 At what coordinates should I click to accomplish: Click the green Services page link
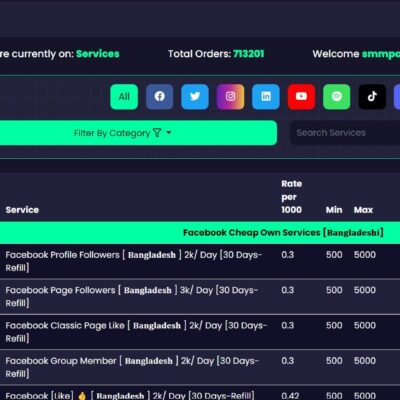[x=98, y=54]
